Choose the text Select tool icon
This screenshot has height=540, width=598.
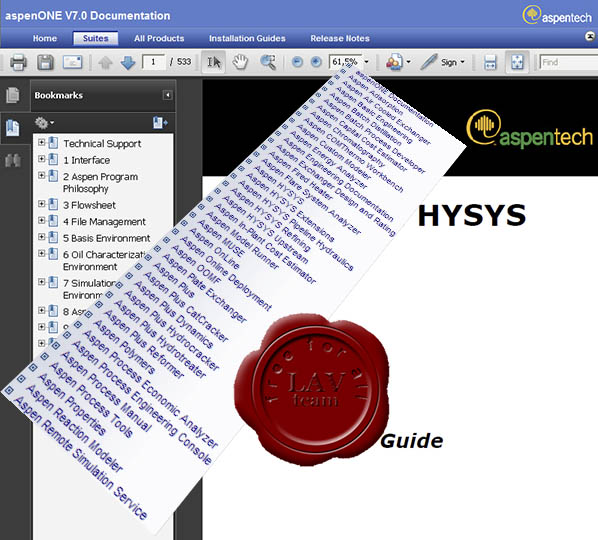pos(214,62)
